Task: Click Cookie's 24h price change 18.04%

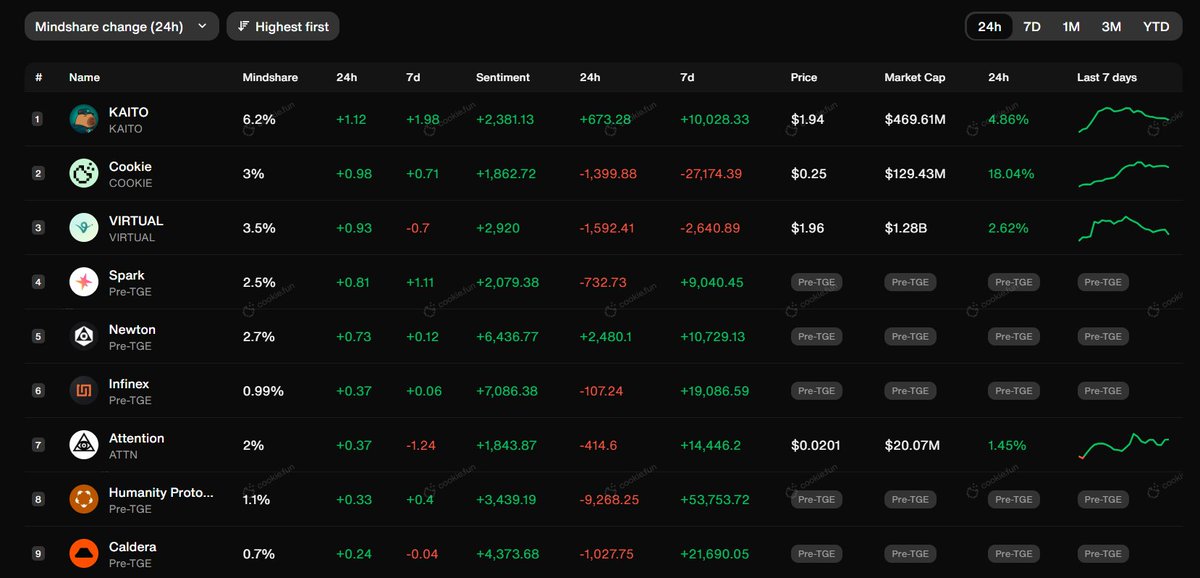Action: tap(1011, 174)
